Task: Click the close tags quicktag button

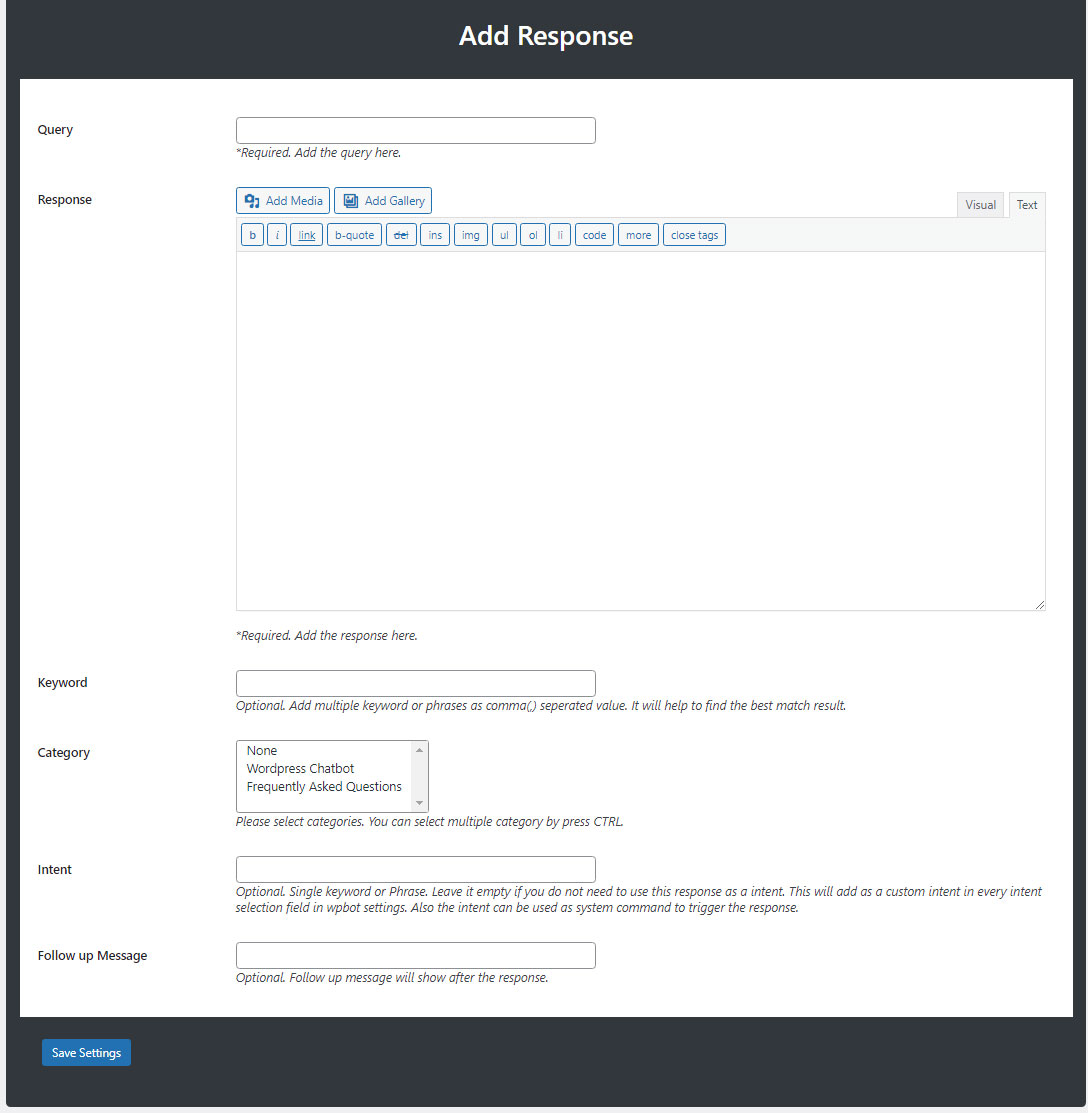Action: point(694,235)
